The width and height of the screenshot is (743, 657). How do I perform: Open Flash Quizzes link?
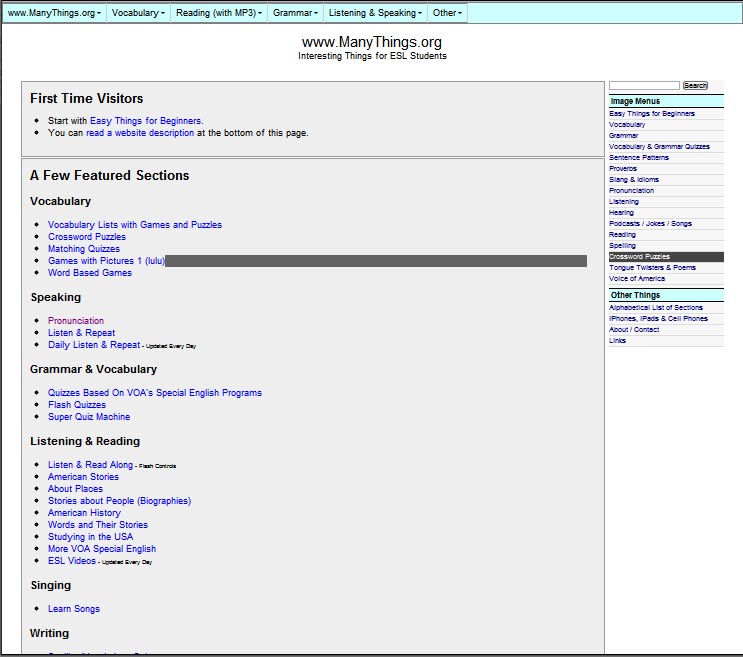click(x=77, y=405)
